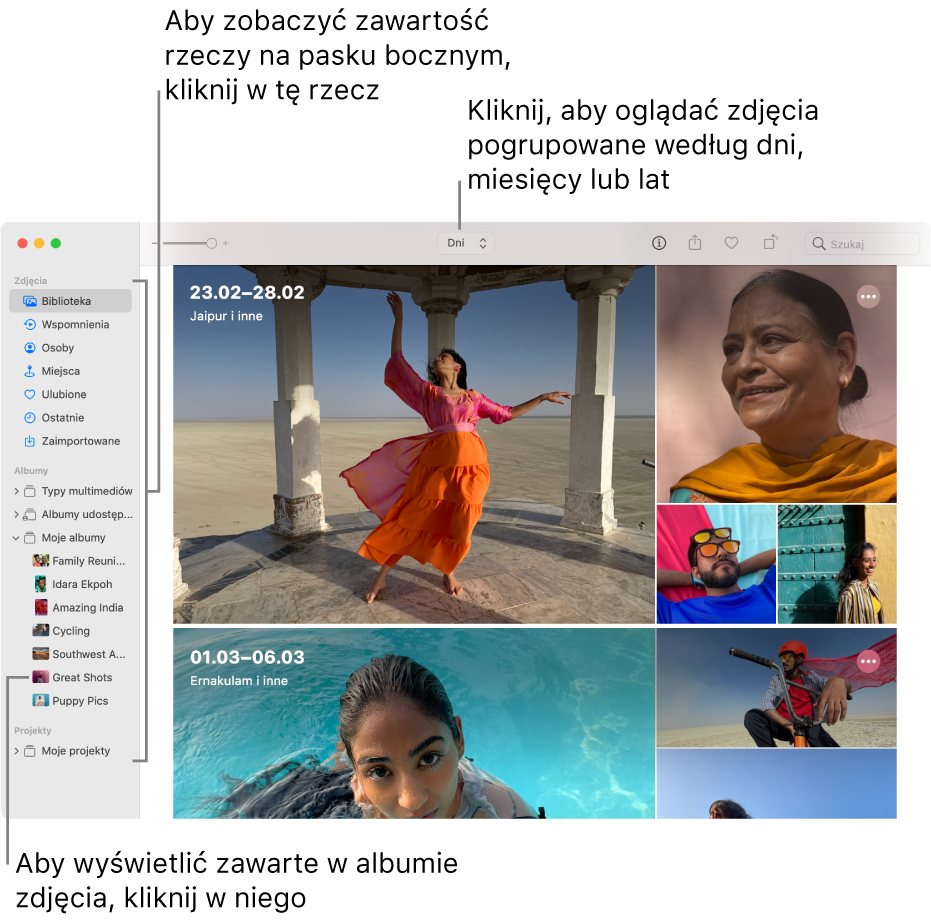Screen dimensions: 931x920
Task: Open Wspomnienia in the sidebar
Action: tap(74, 325)
